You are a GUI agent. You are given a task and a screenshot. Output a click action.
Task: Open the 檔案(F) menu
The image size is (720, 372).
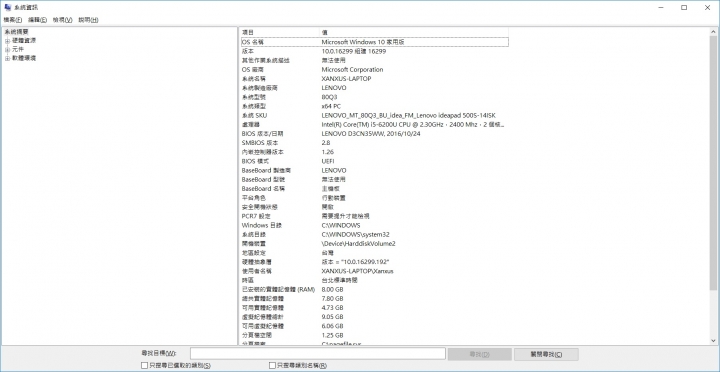[x=13, y=20]
